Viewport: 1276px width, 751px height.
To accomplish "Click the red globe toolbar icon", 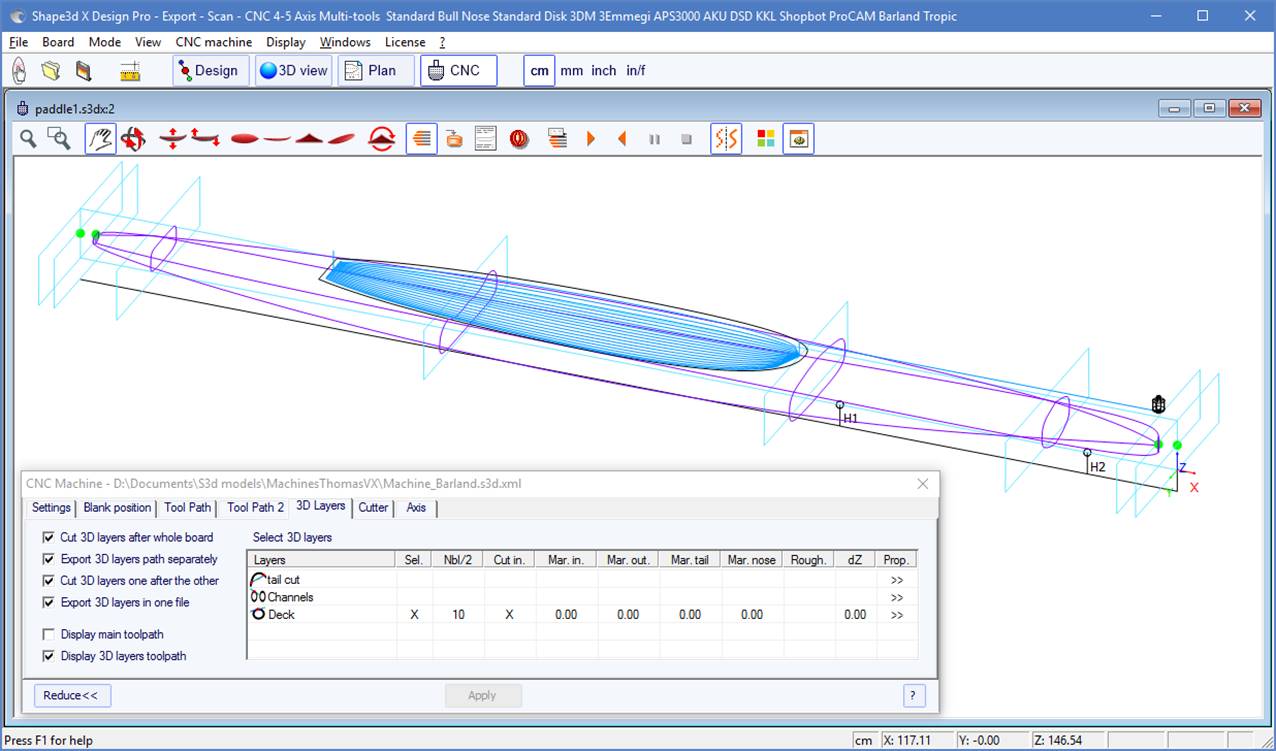I will (519, 139).
